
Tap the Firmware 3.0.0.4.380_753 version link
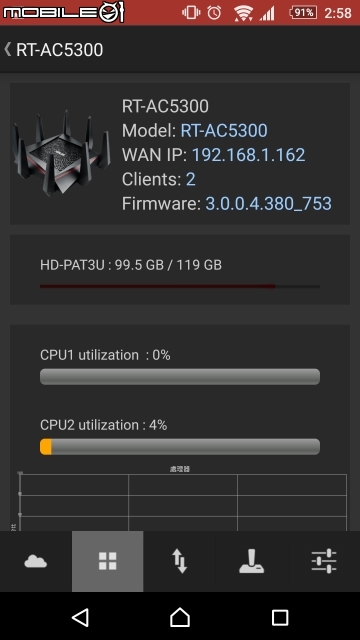coord(268,204)
